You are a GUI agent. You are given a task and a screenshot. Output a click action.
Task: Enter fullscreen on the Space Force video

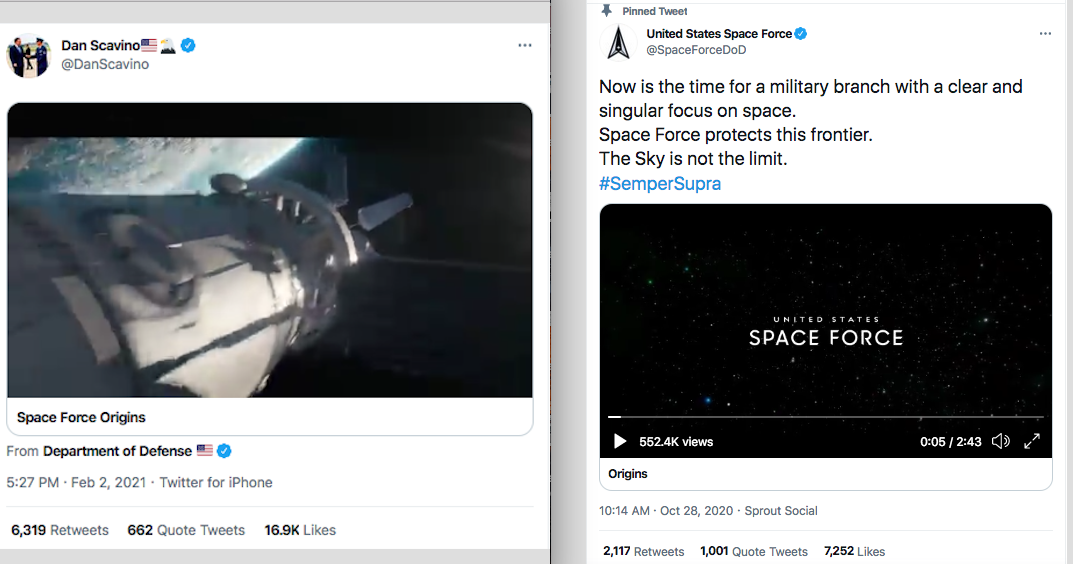click(1032, 441)
